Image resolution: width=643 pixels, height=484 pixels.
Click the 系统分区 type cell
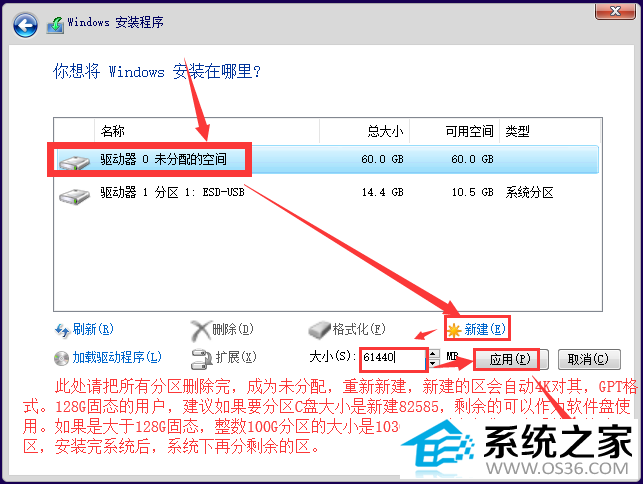pos(529,192)
